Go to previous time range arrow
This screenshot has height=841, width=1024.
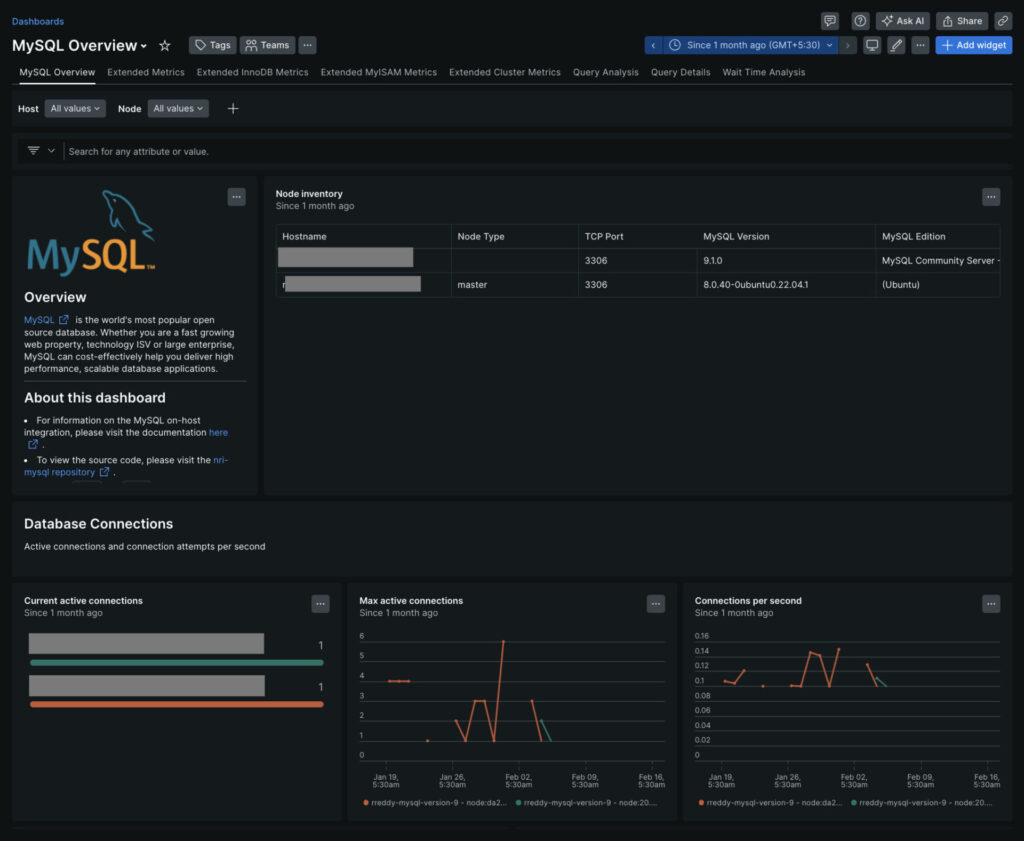(x=653, y=45)
